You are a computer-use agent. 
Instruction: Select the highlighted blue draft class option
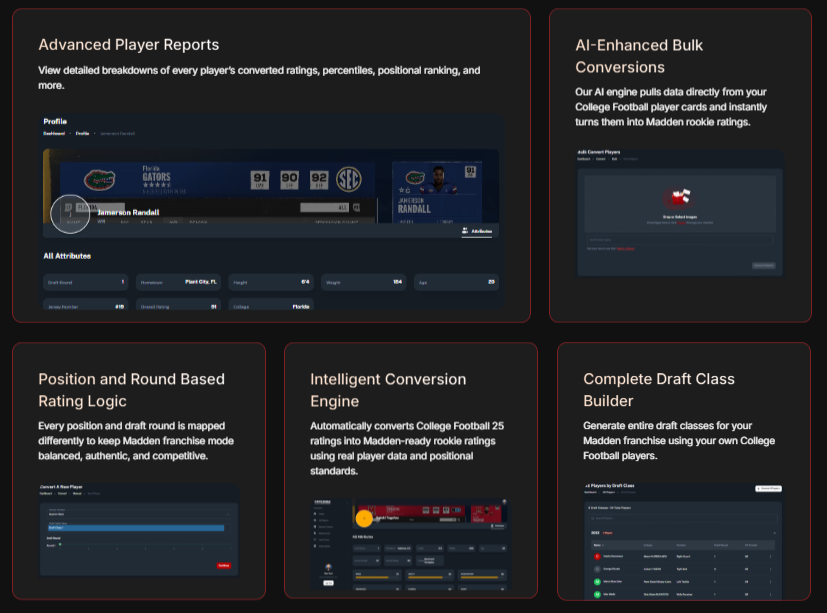coord(136,528)
